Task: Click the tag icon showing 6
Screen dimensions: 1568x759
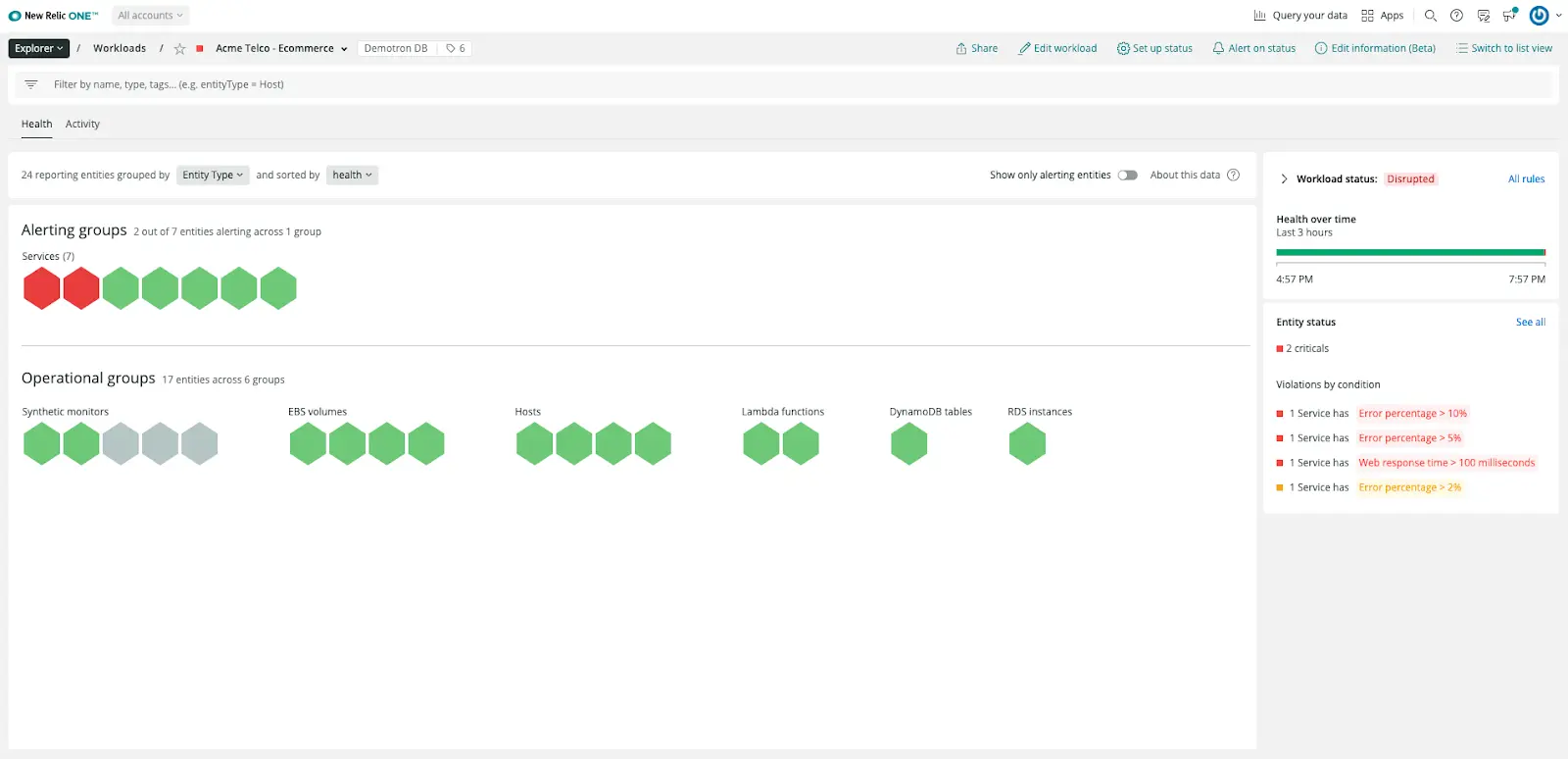Action: tap(456, 48)
